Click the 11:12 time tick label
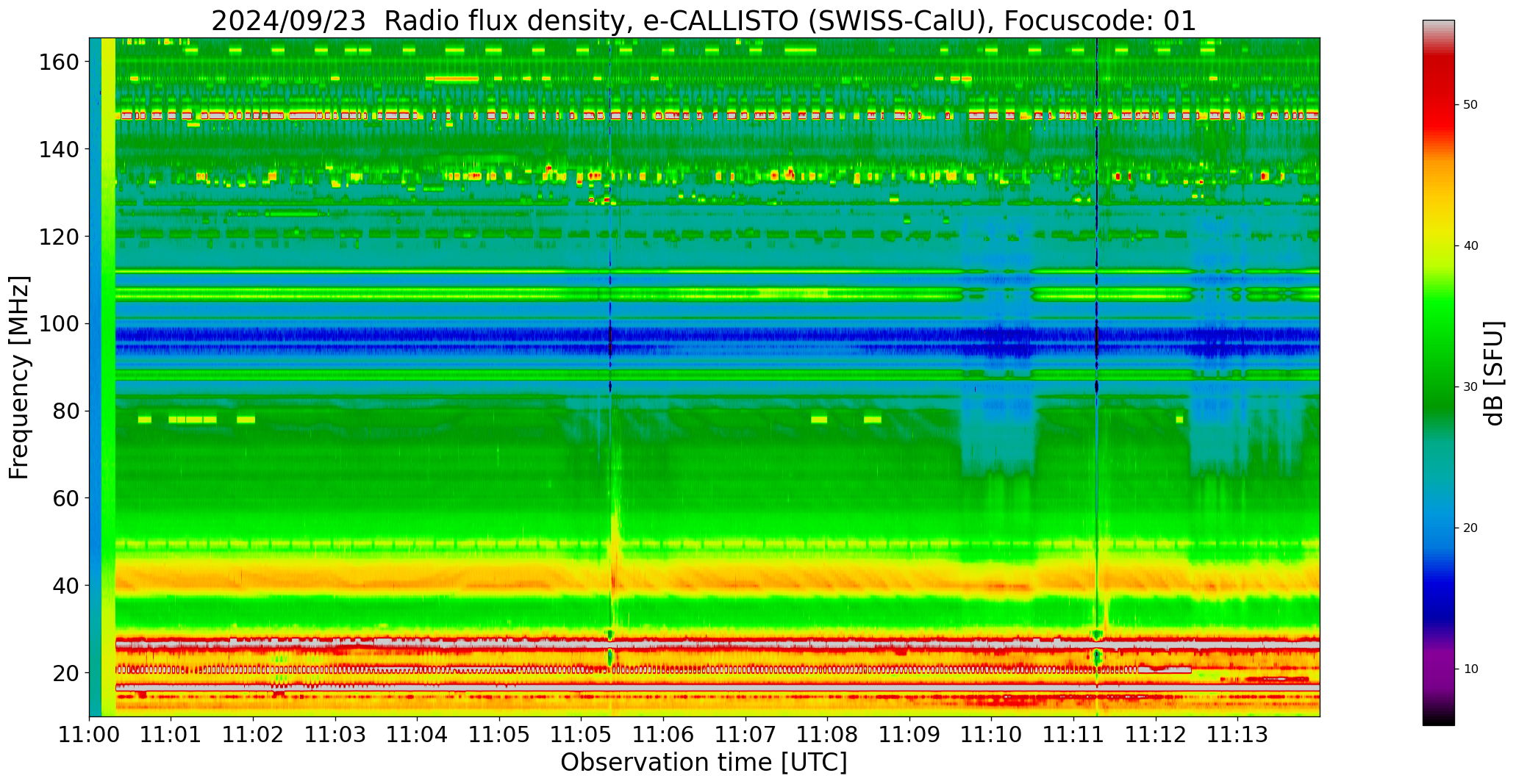 pos(1155,735)
